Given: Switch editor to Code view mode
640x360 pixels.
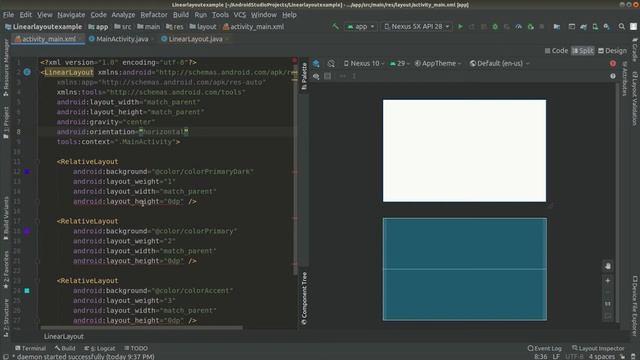Looking at the screenshot, I should [x=556, y=51].
